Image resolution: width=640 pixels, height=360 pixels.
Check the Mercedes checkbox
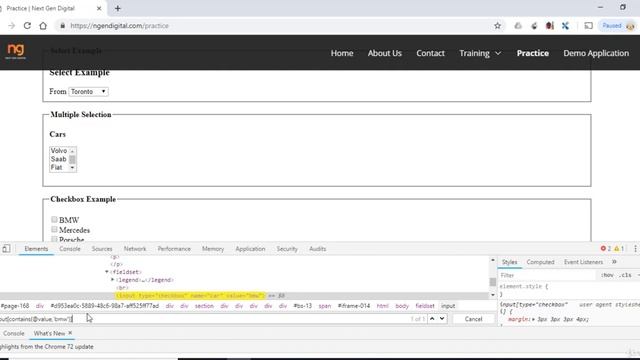(54, 229)
